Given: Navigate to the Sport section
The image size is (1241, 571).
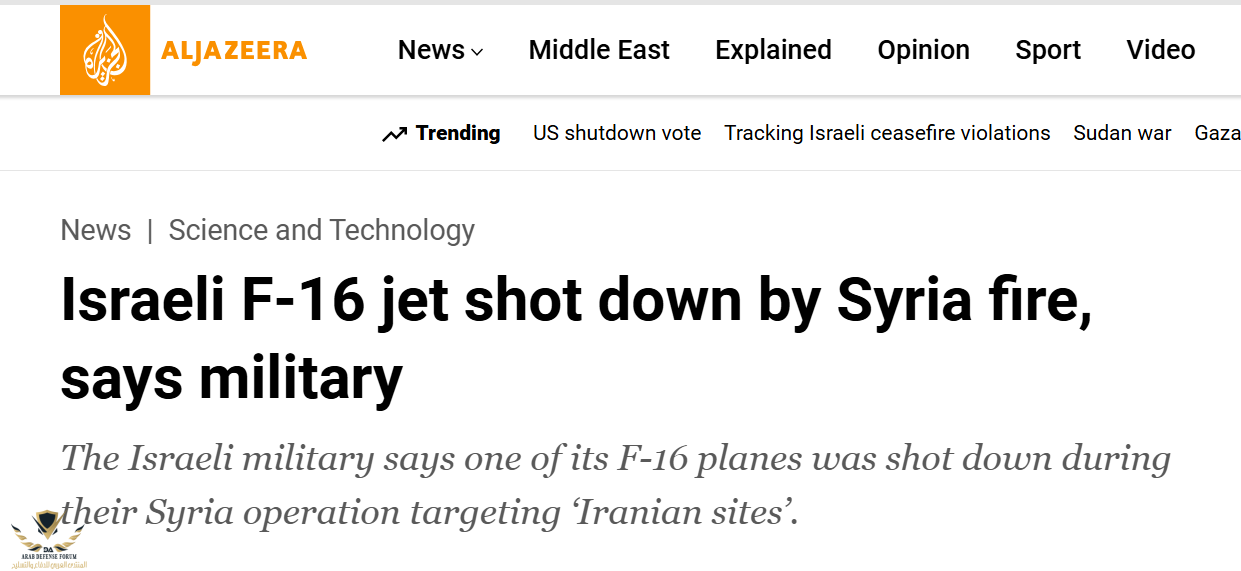Looking at the screenshot, I should [1048, 50].
